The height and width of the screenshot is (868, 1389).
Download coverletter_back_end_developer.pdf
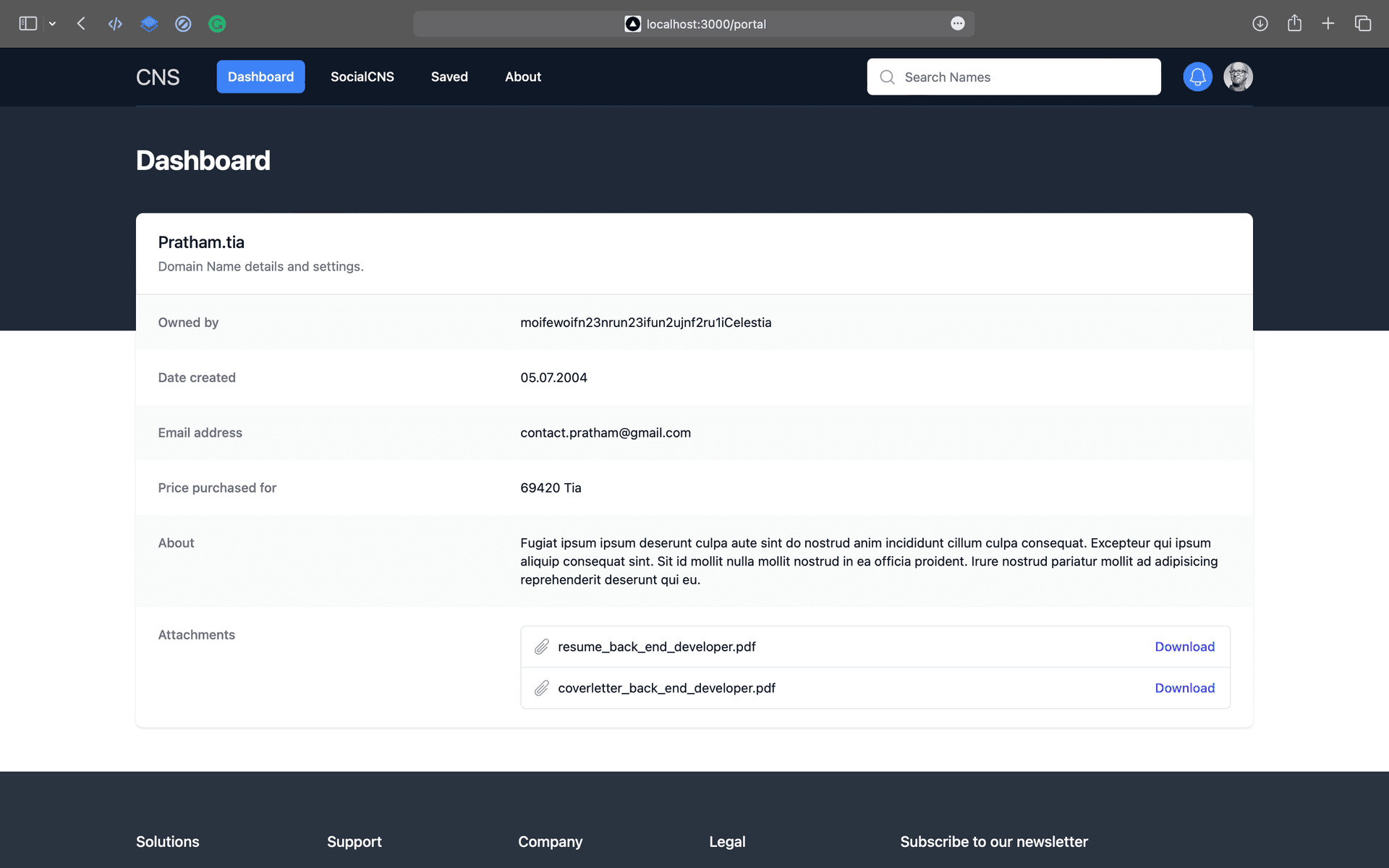(1184, 688)
